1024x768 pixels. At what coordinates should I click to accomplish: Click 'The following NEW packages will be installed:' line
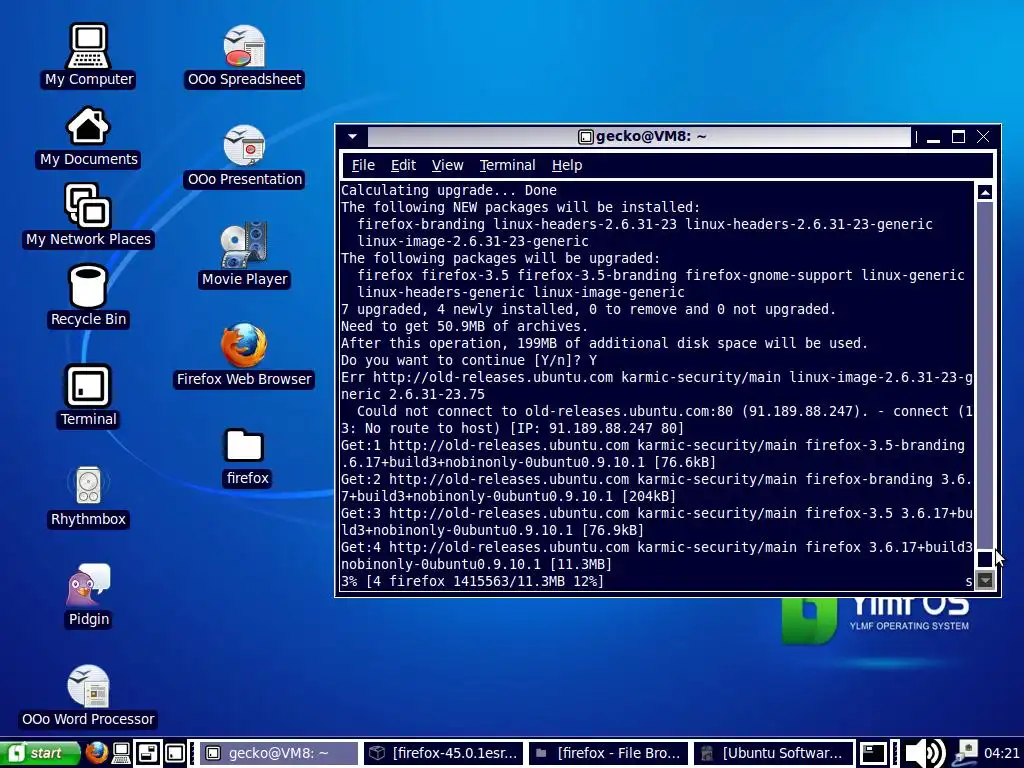click(520, 207)
